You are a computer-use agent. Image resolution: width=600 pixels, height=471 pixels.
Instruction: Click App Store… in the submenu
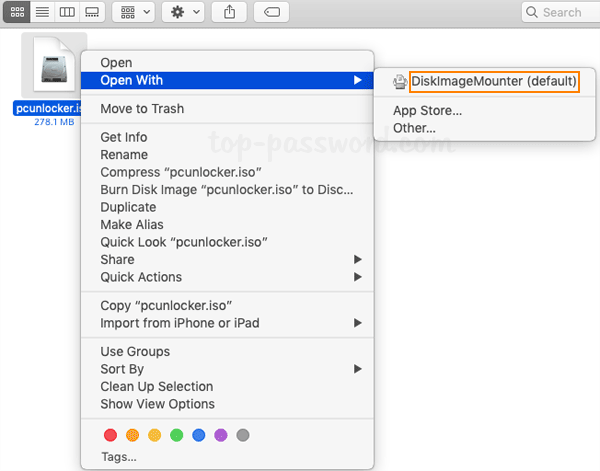point(427,111)
